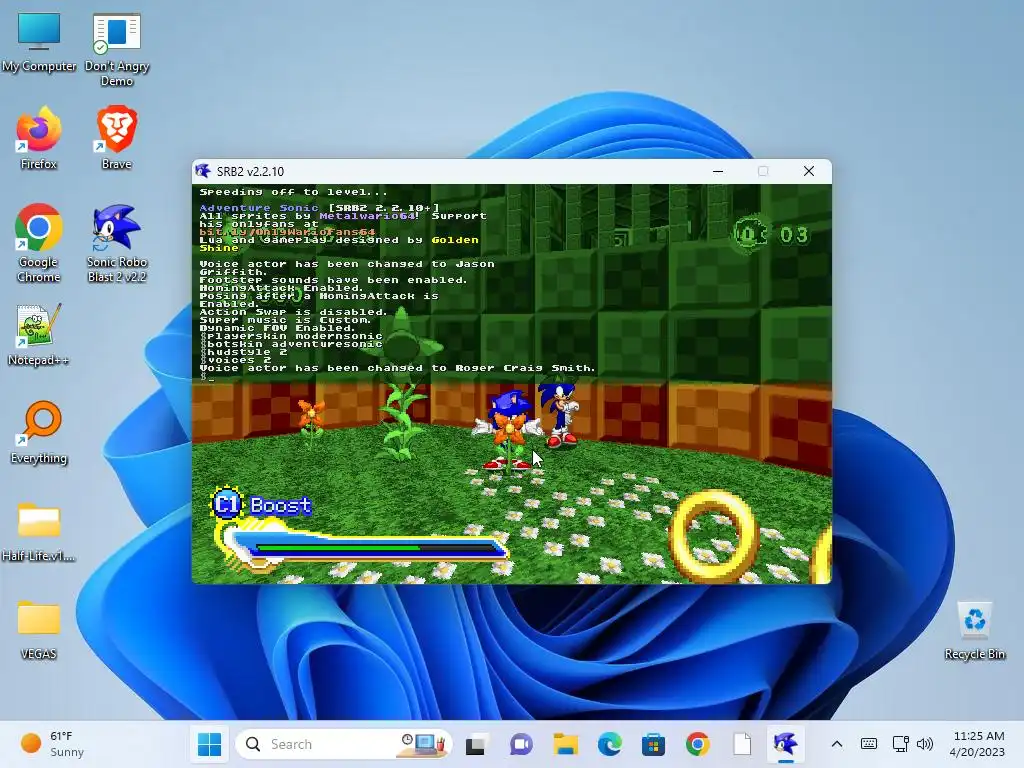The image size is (1024, 768).
Task: Open Task View from the taskbar
Action: [475, 744]
